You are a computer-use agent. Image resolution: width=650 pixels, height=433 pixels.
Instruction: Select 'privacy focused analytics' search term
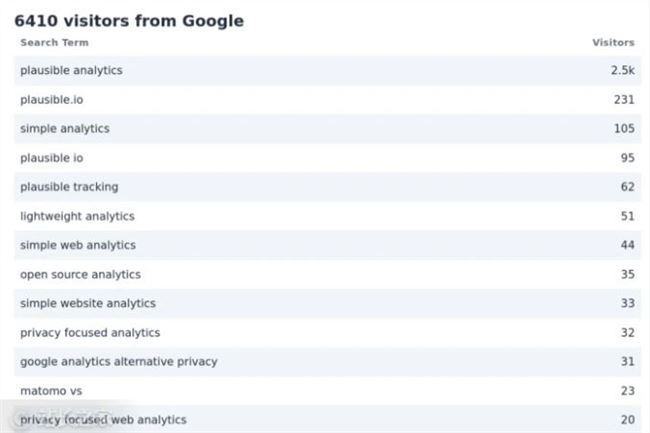click(90, 333)
